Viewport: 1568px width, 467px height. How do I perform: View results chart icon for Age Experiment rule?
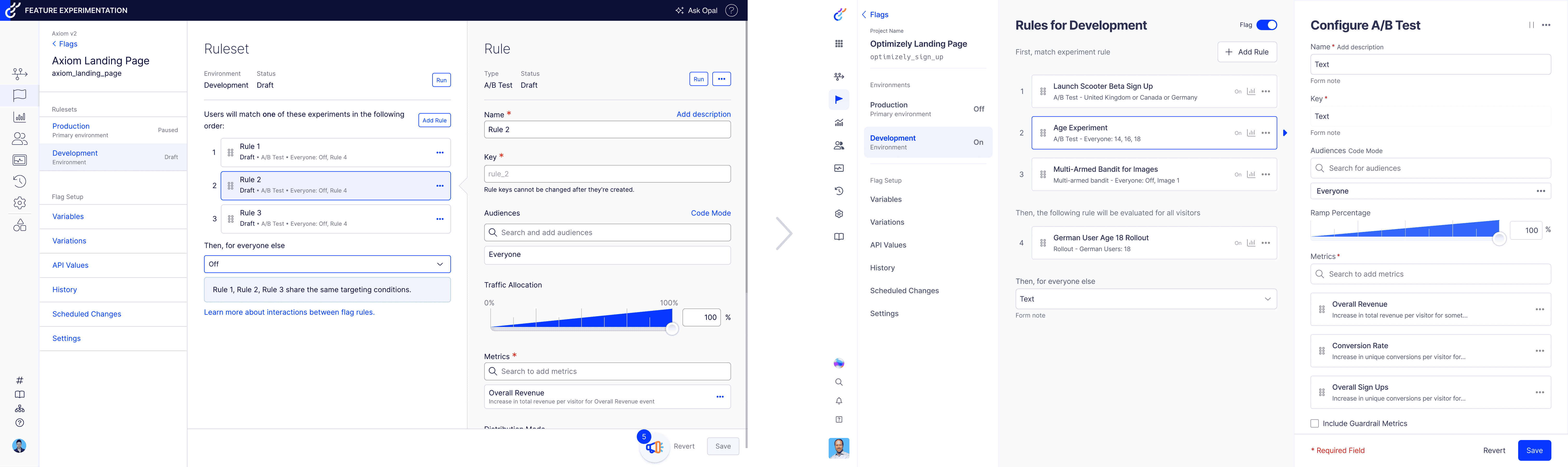coord(1251,133)
